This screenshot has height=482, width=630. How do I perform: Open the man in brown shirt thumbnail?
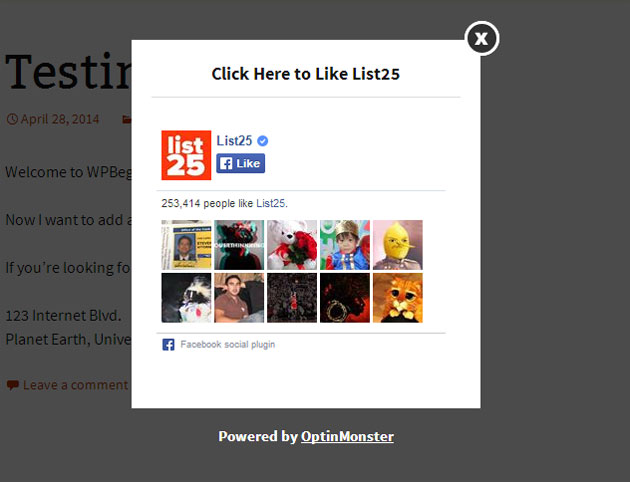(x=239, y=298)
